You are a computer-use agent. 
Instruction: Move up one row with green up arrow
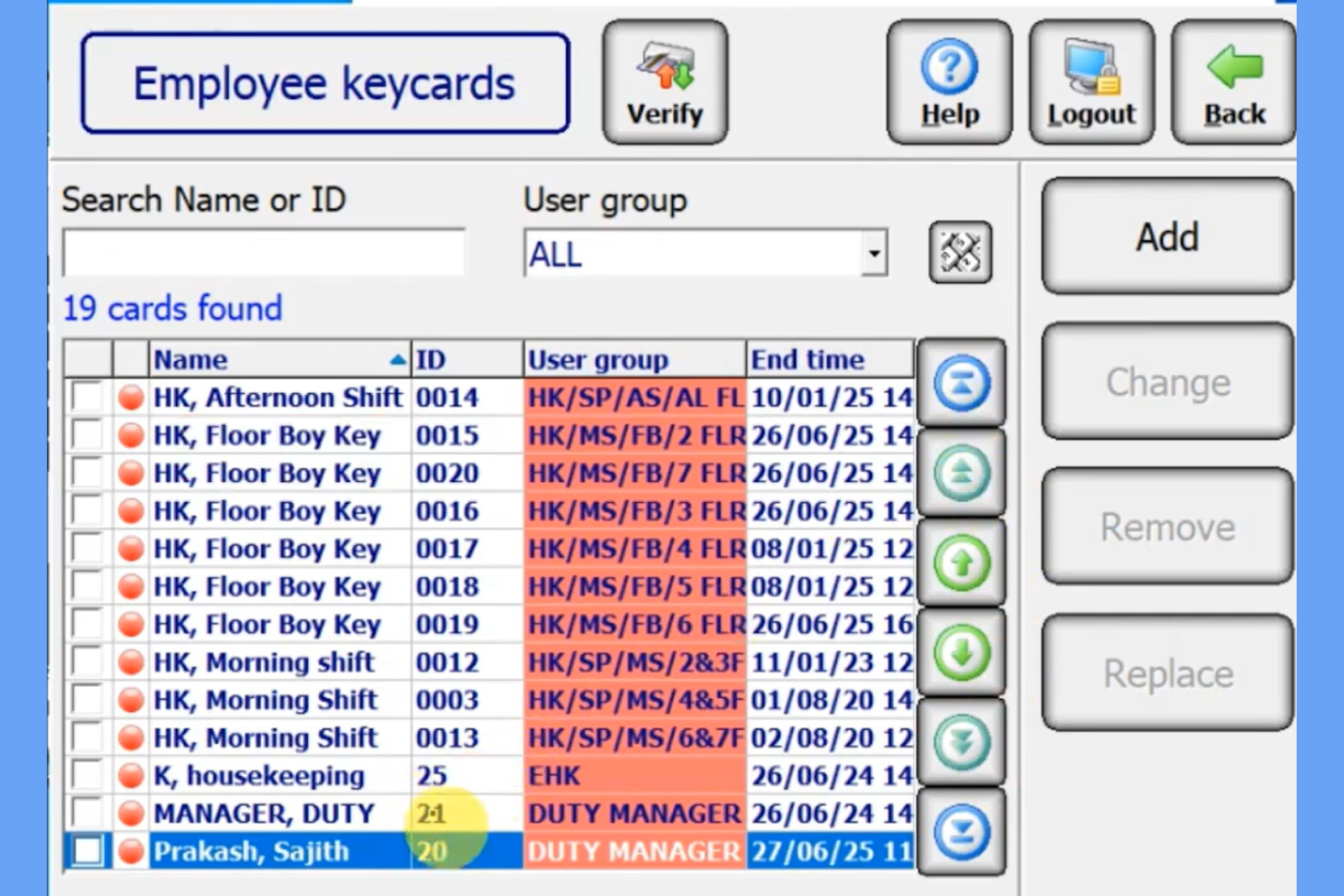[962, 563]
